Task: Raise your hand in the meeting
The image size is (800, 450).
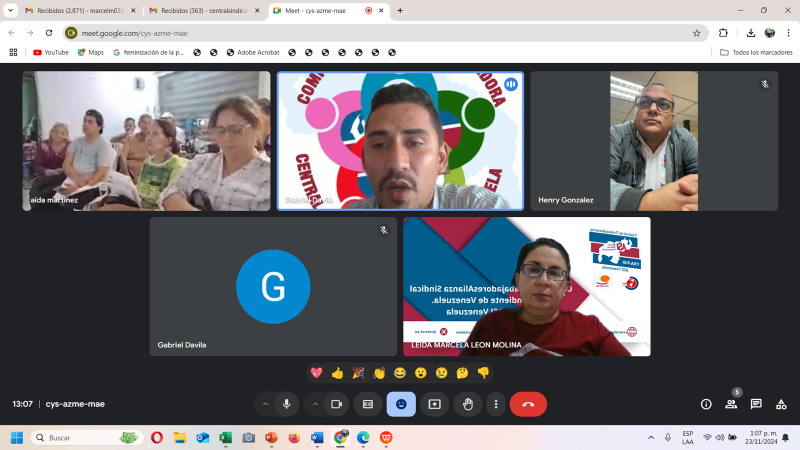Action: click(x=468, y=404)
